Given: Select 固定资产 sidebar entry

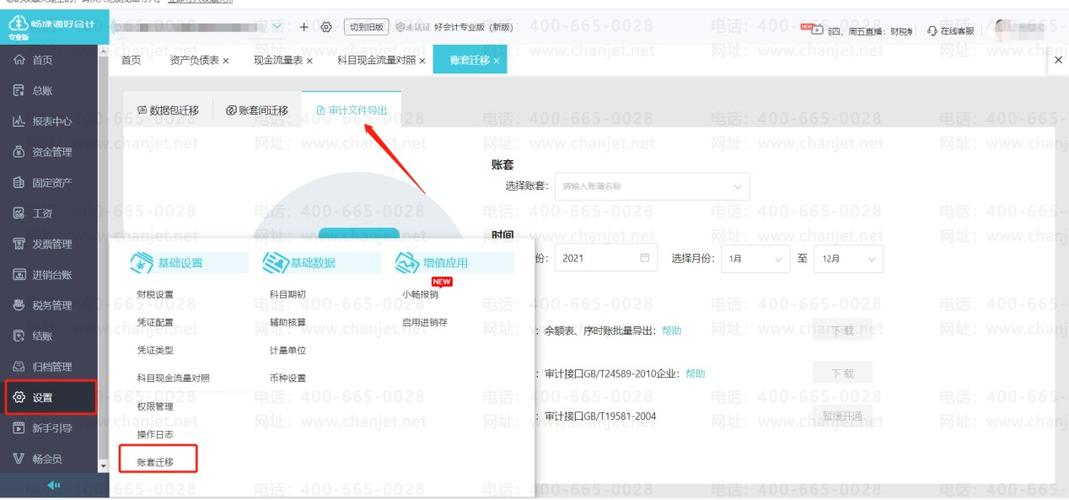Looking at the screenshot, I should [x=52, y=183].
